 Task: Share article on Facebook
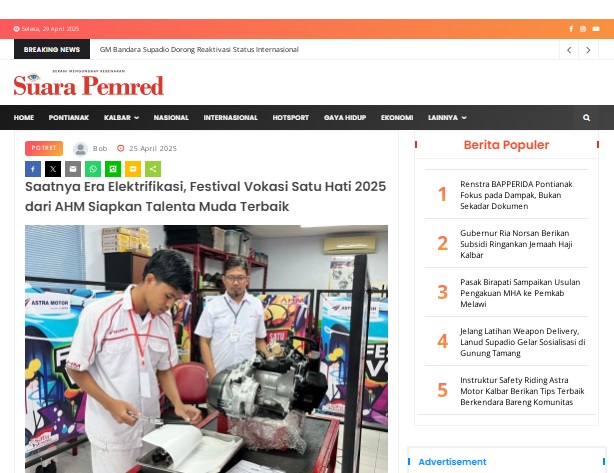pos(33,169)
